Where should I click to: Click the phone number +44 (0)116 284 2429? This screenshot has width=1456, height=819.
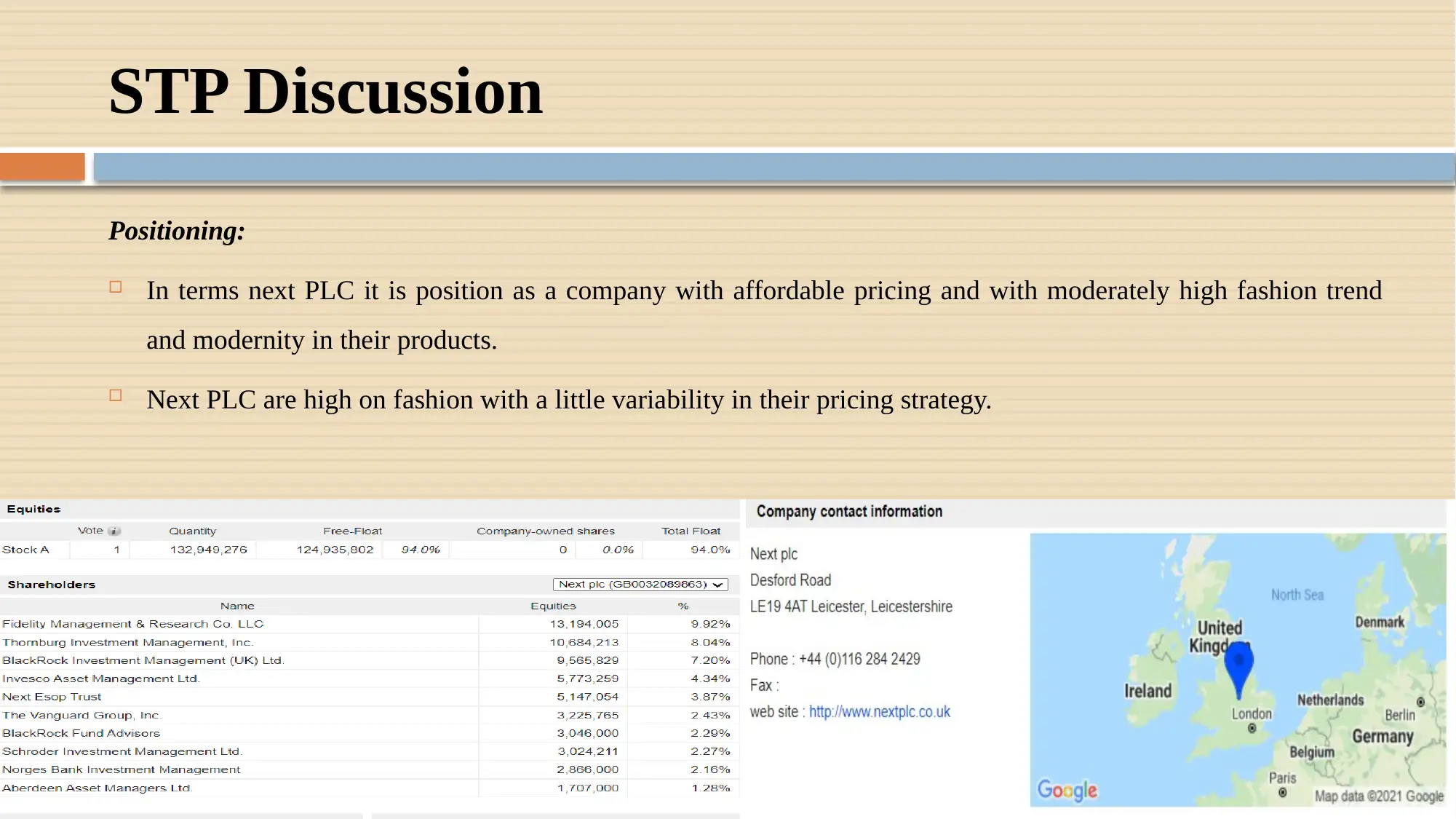coord(859,659)
